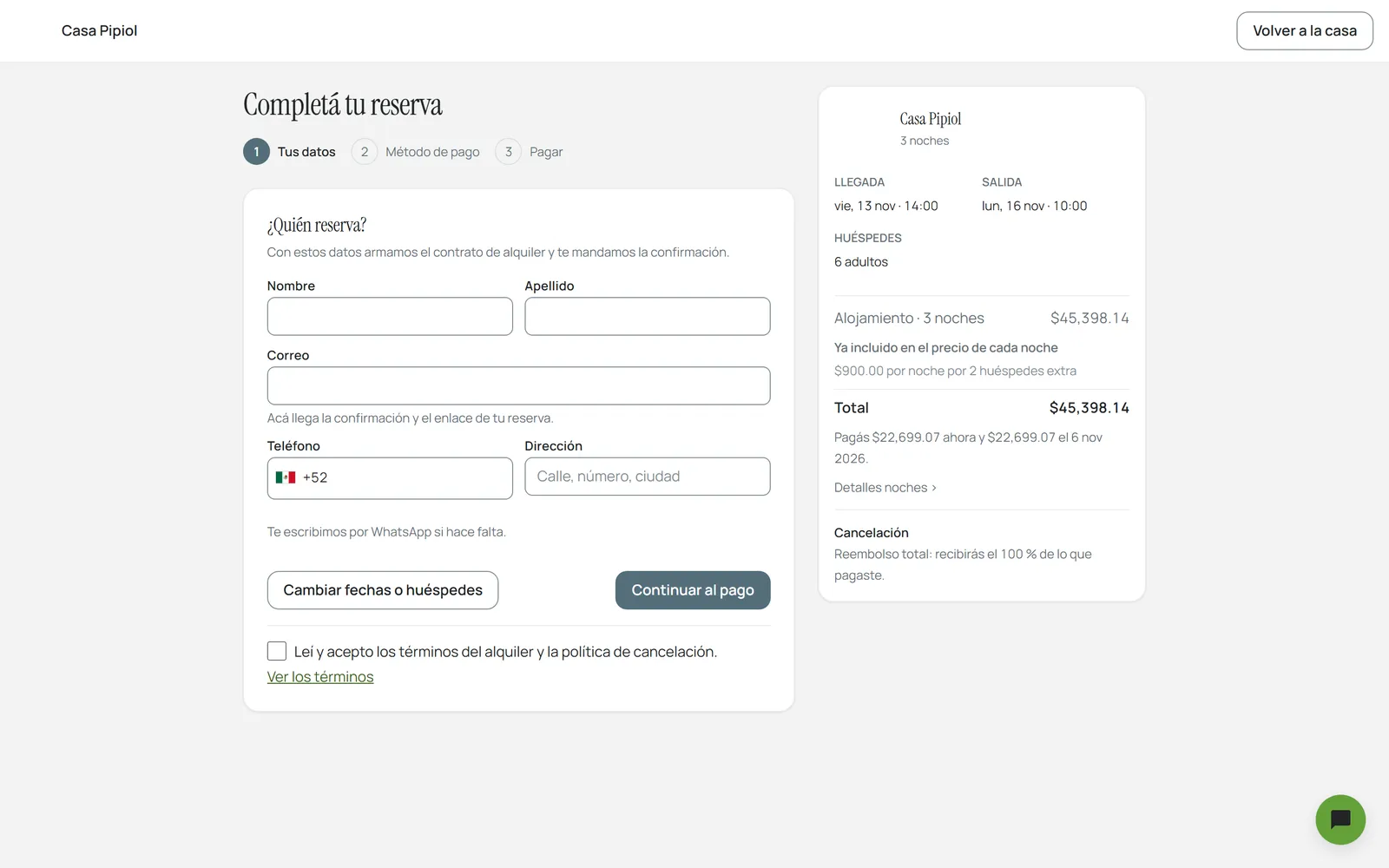Expand Detalles noches breakdown
The image size is (1389, 868).
(885, 488)
